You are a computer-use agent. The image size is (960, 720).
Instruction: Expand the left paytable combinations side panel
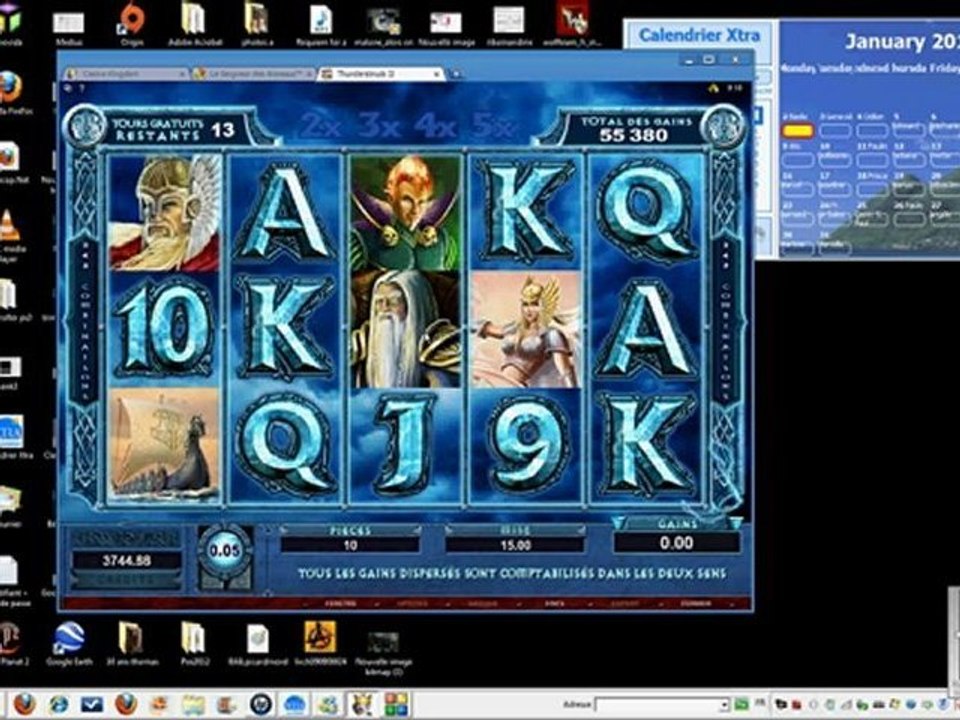(84, 330)
